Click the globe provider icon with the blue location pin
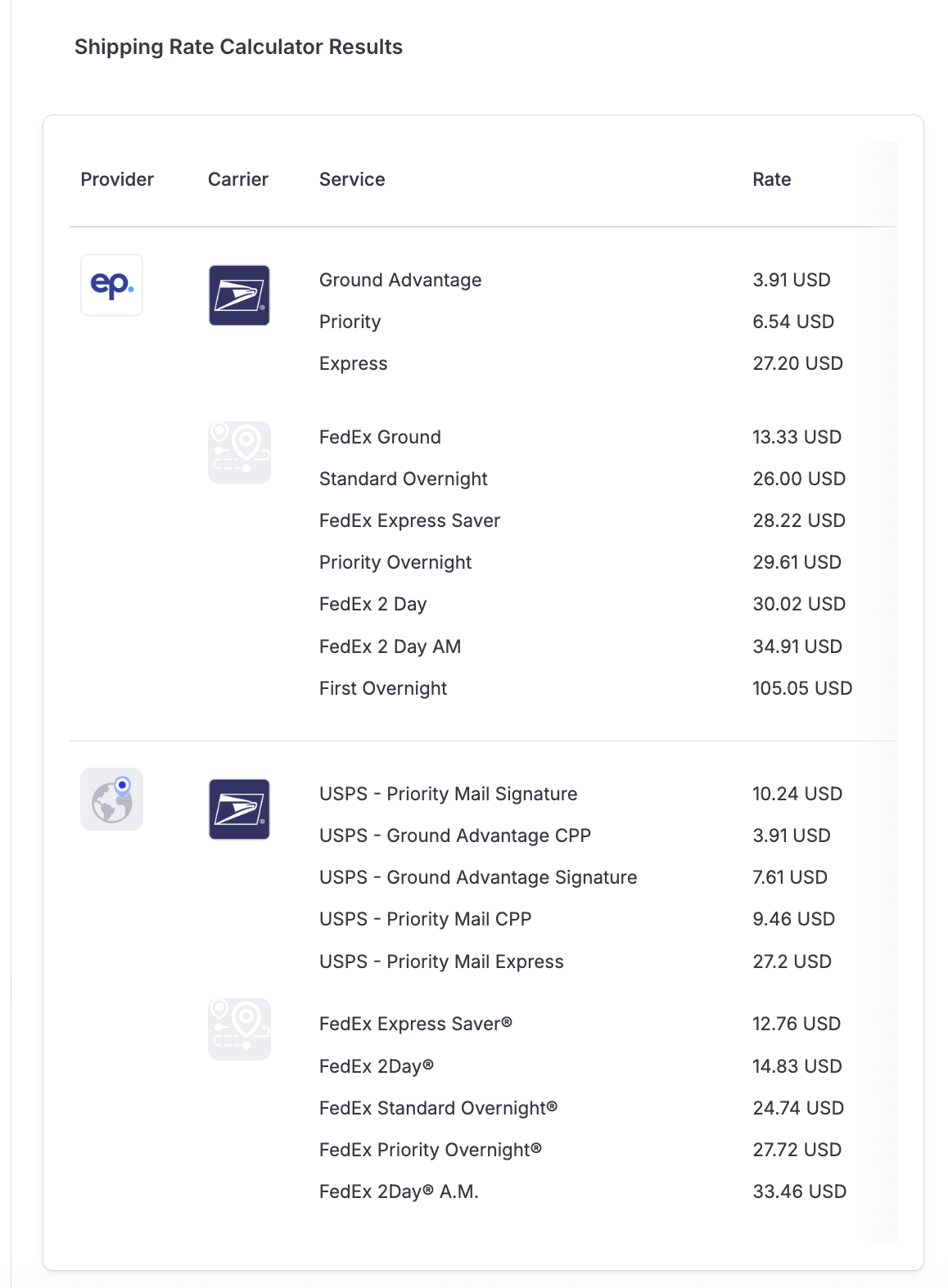This screenshot has height=1288, width=948. 112,799
